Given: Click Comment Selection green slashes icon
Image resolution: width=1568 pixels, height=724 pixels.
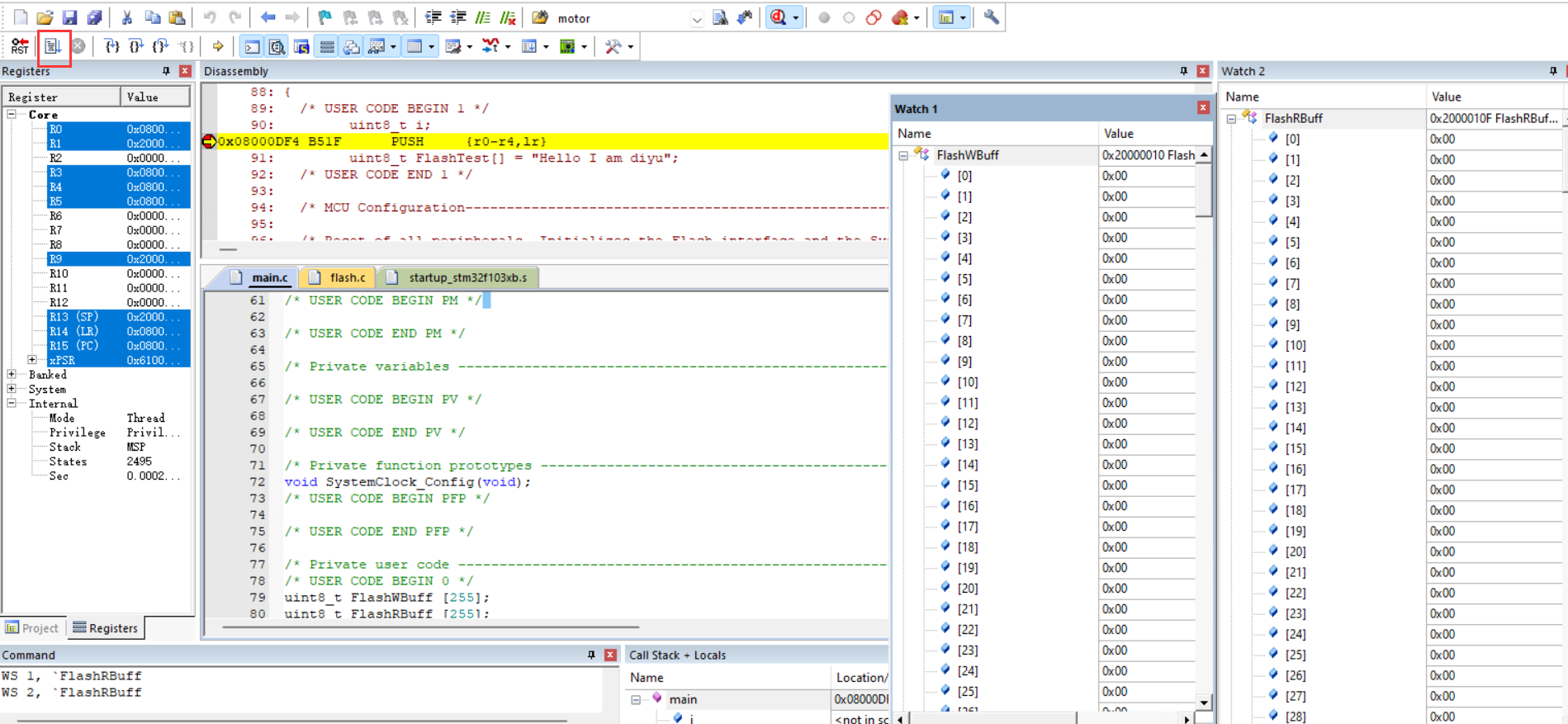Looking at the screenshot, I should click(x=483, y=17).
